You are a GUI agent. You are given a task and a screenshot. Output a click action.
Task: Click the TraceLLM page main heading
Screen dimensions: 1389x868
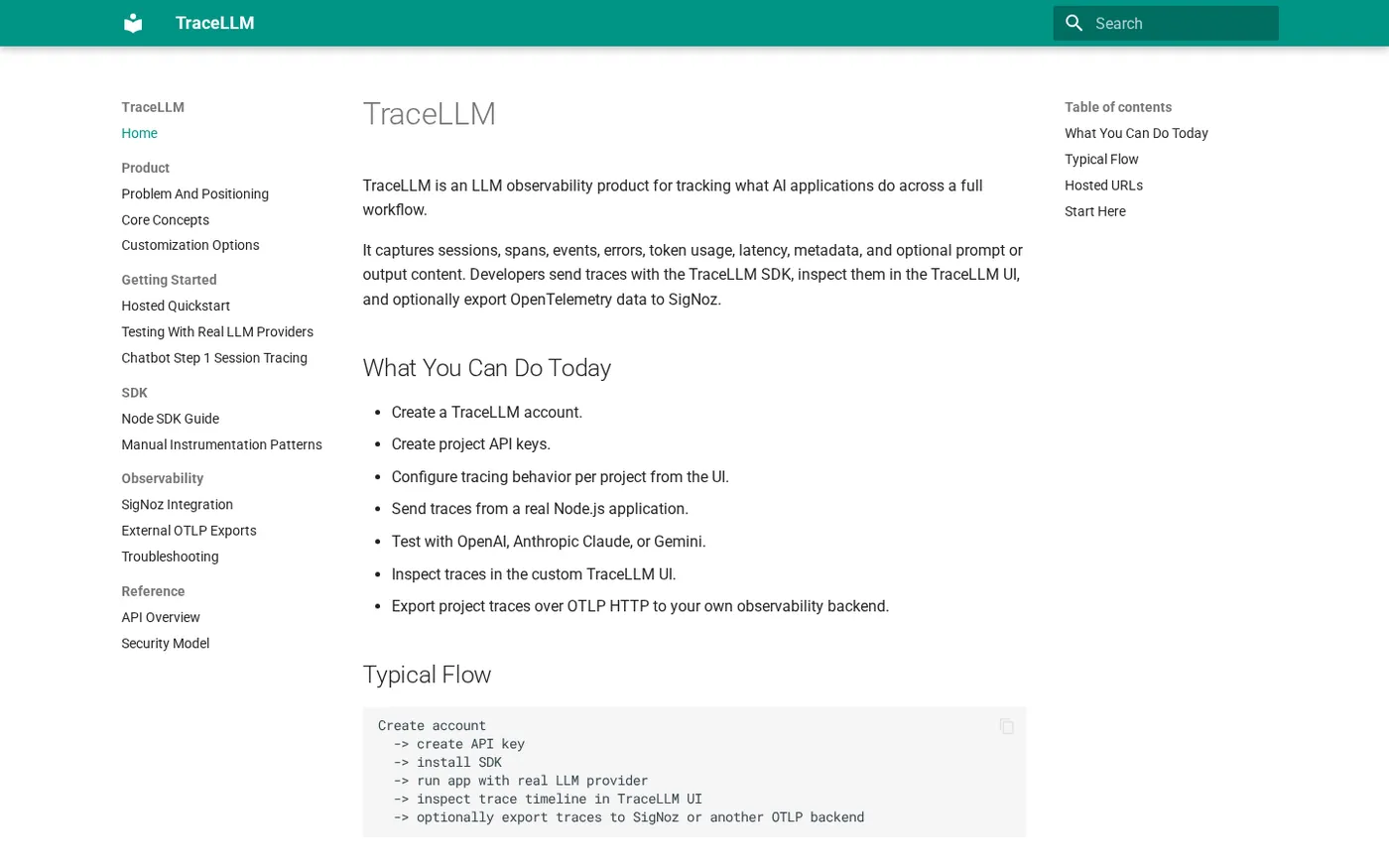tap(429, 114)
